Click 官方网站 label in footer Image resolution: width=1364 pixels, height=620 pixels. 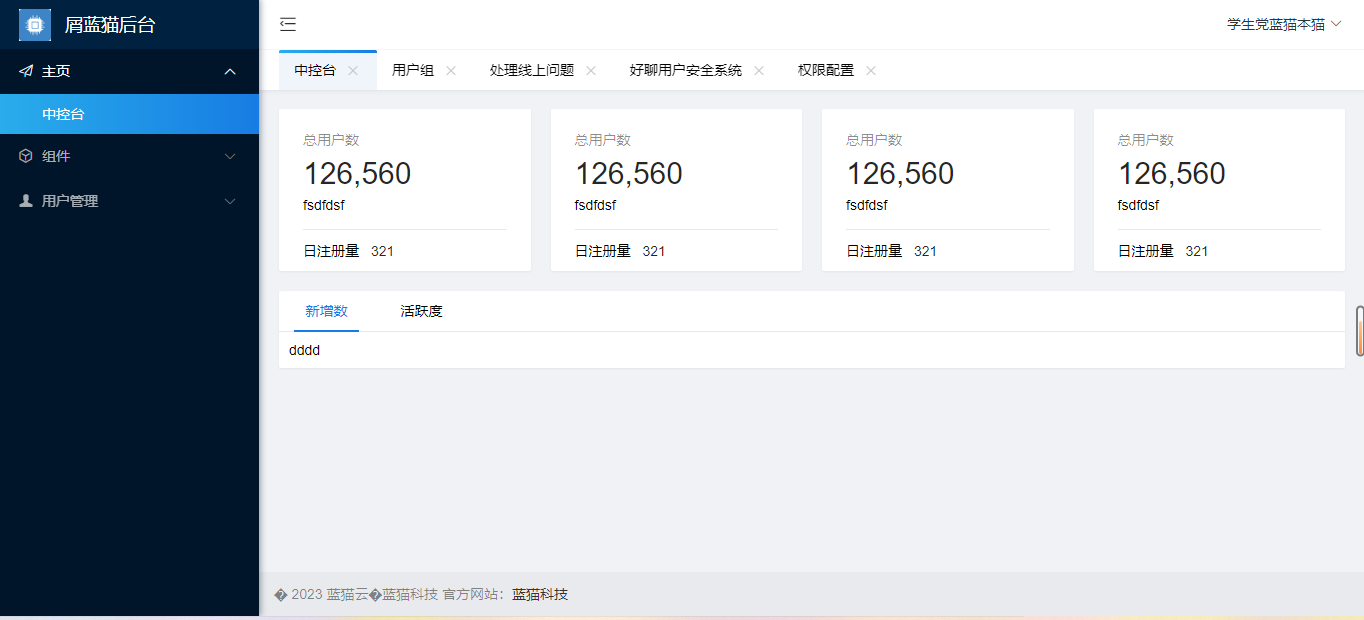point(474,594)
